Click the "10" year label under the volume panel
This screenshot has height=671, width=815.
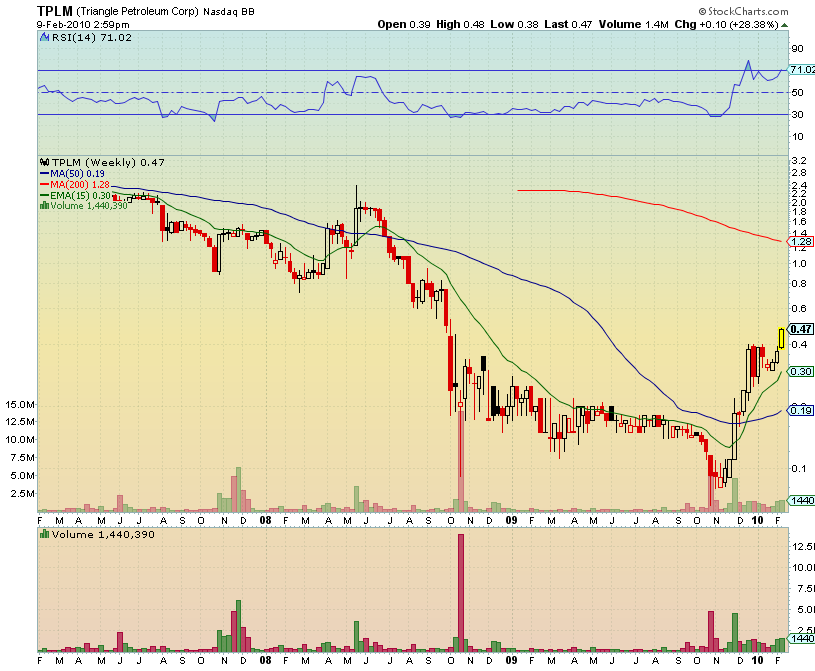(758, 660)
